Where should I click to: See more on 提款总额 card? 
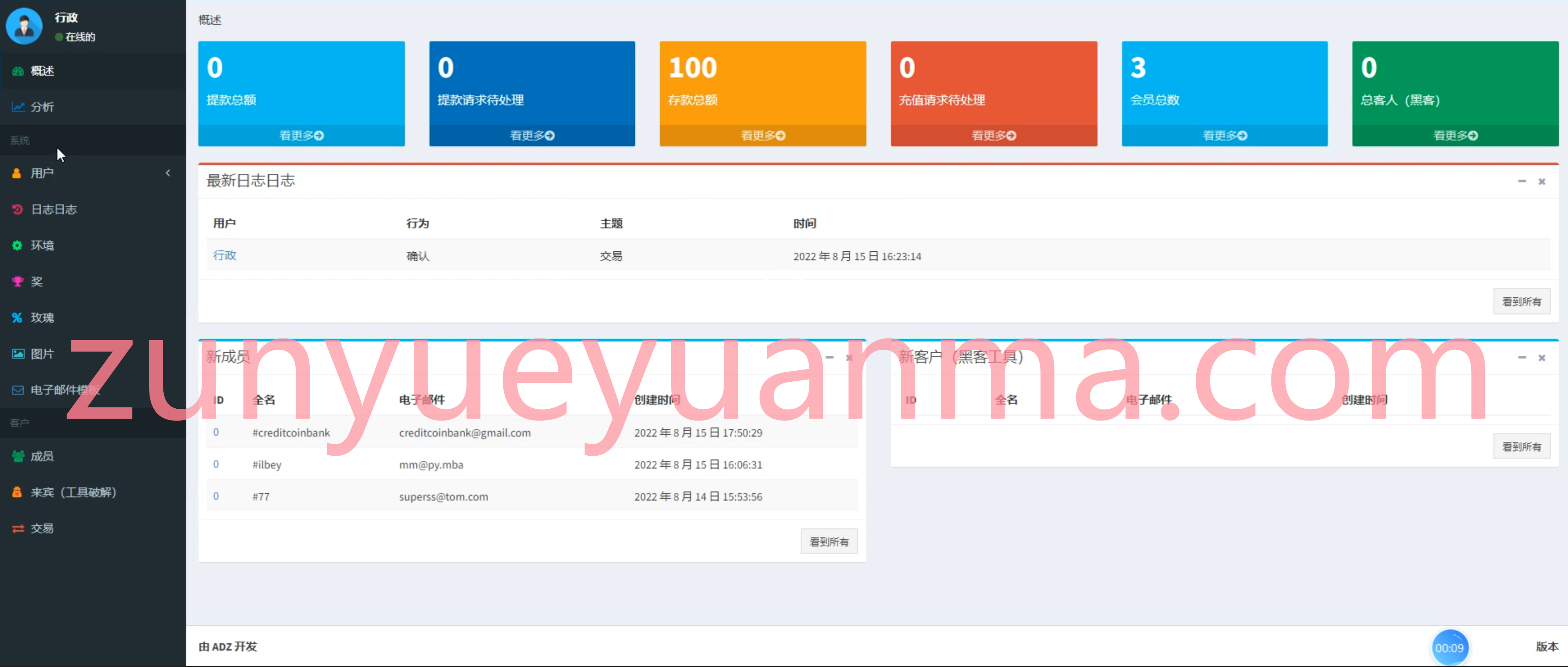pyautogui.click(x=302, y=135)
